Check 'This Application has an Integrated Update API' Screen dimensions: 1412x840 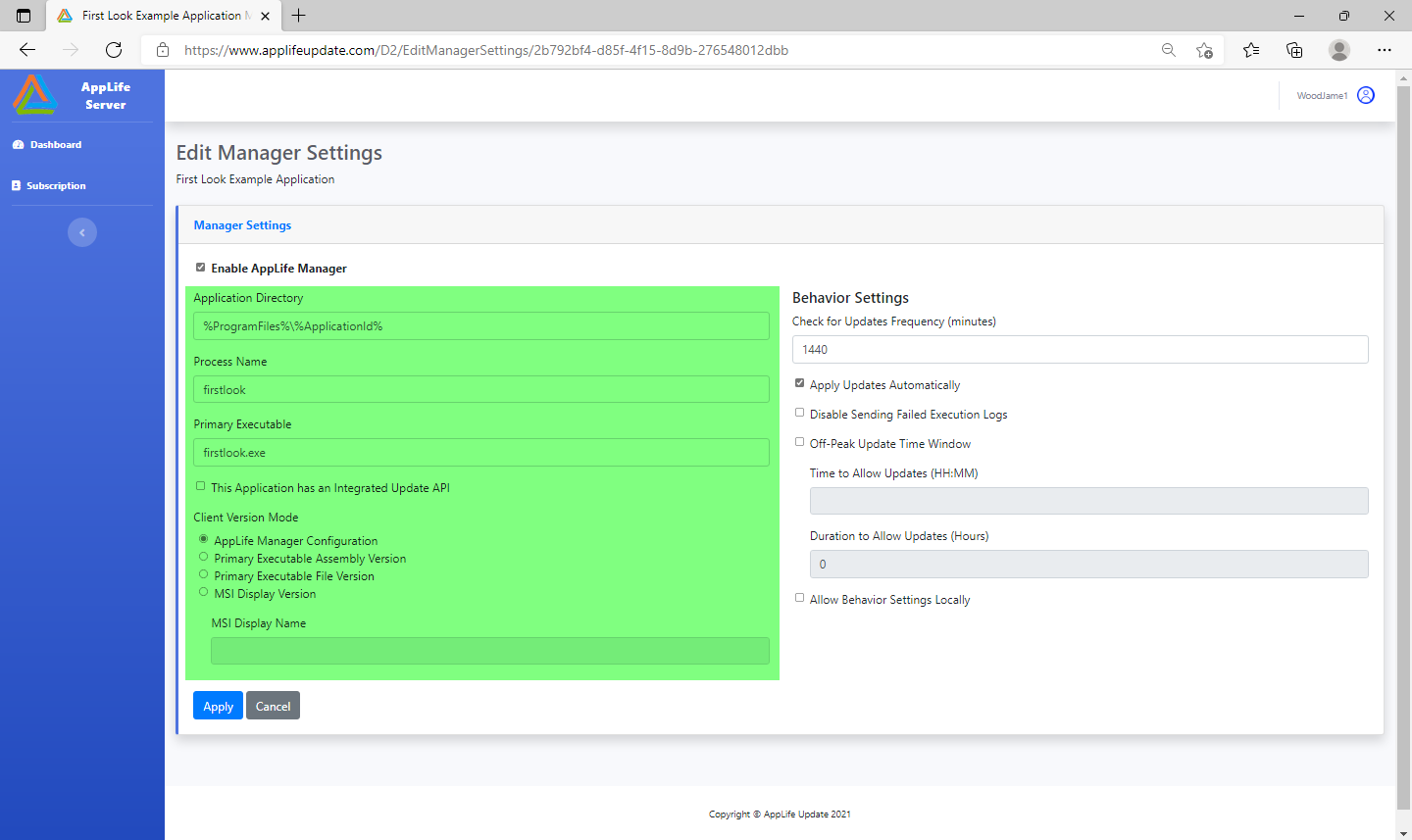pyautogui.click(x=200, y=486)
